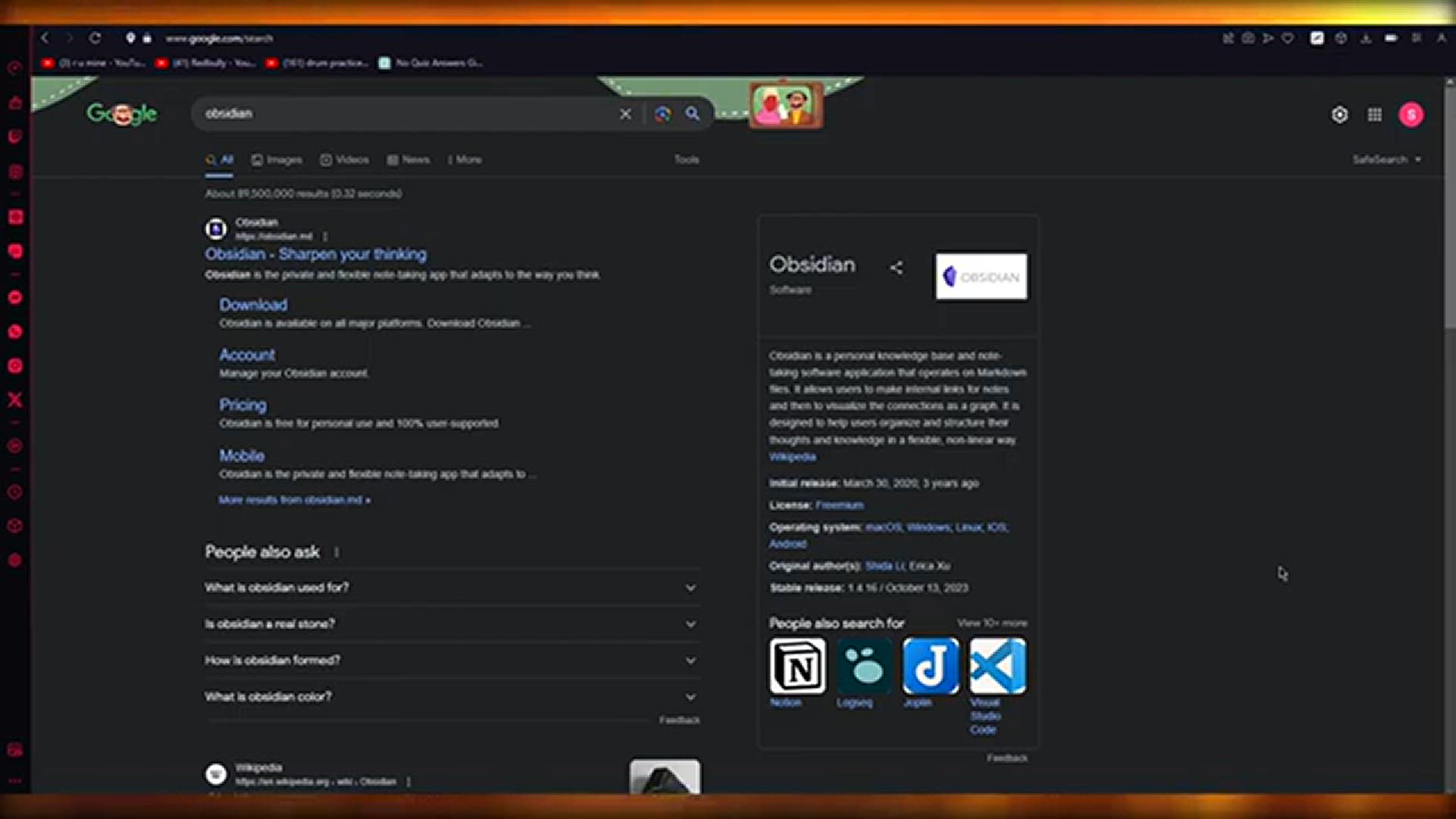The image size is (1456, 819).
Task: Switch to the Images tab
Action: (277, 159)
